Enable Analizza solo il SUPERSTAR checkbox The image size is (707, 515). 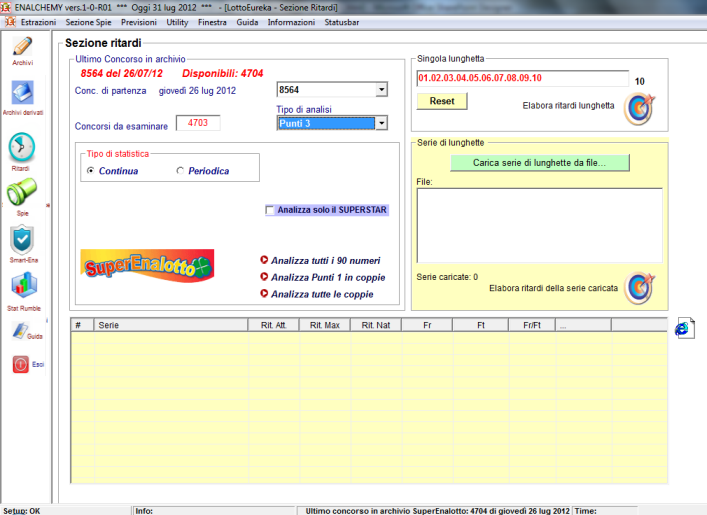pos(270,210)
